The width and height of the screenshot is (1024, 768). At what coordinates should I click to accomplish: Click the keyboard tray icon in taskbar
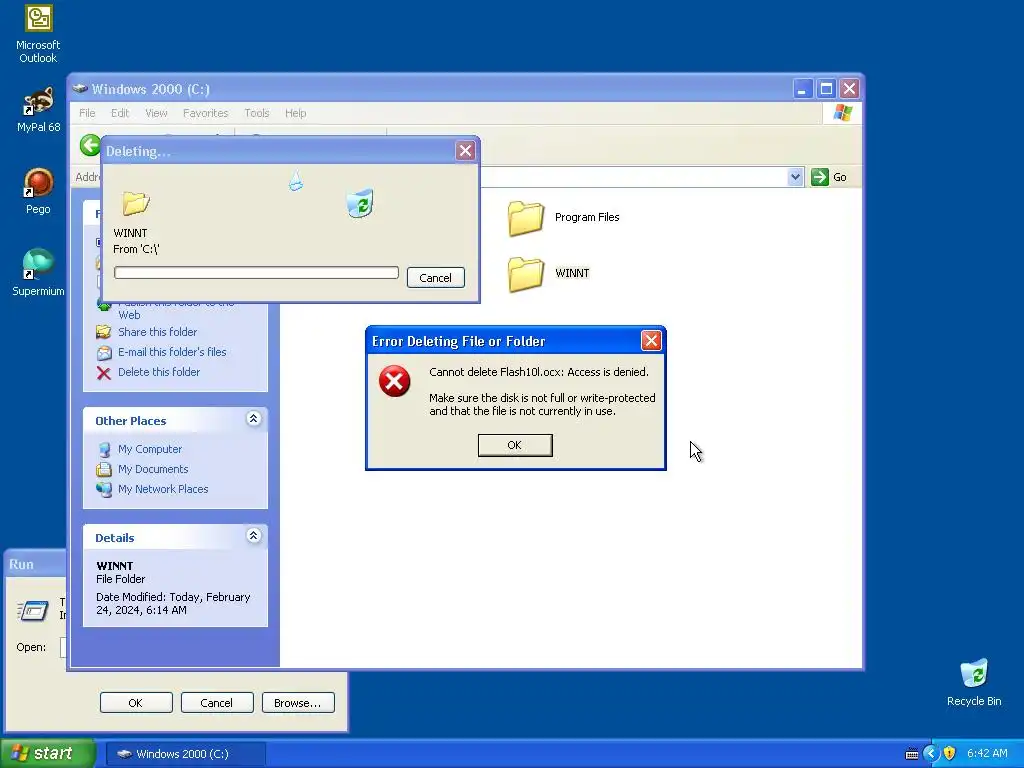point(912,754)
